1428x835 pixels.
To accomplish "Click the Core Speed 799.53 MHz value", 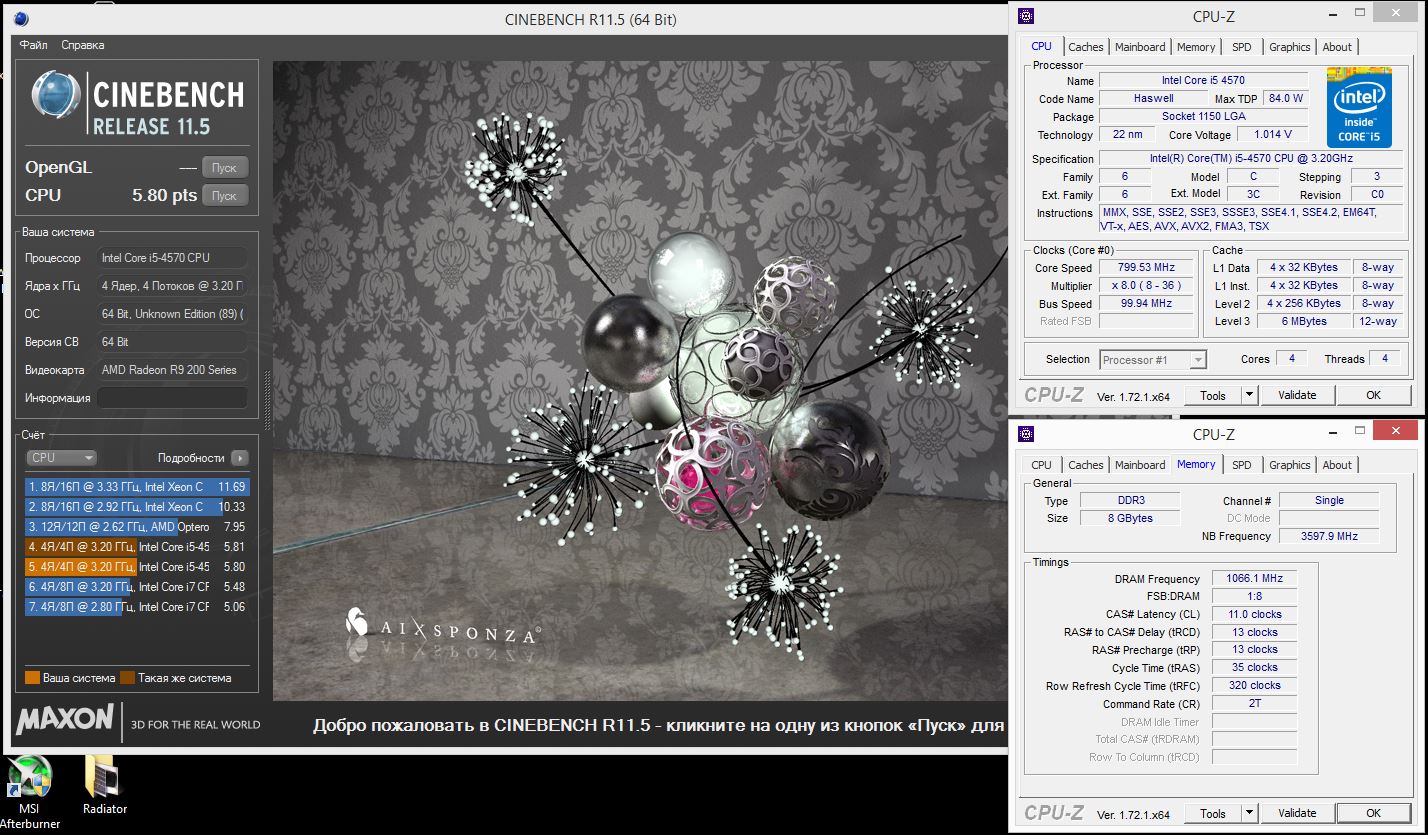I will [1147, 268].
